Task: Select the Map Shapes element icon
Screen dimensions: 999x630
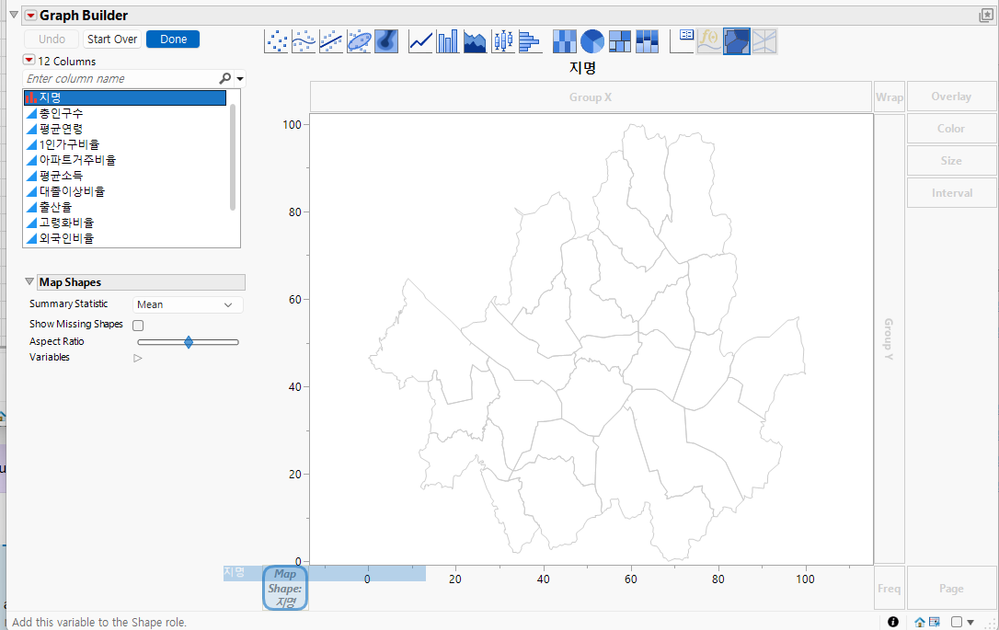Action: [737, 41]
